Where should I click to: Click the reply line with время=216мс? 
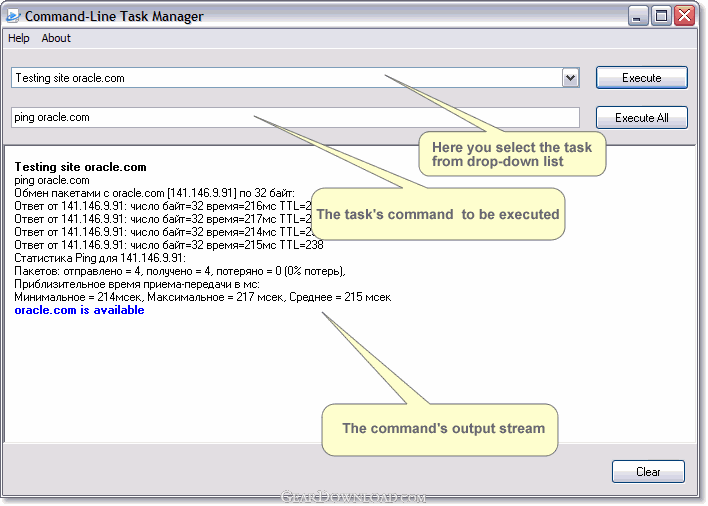163,206
